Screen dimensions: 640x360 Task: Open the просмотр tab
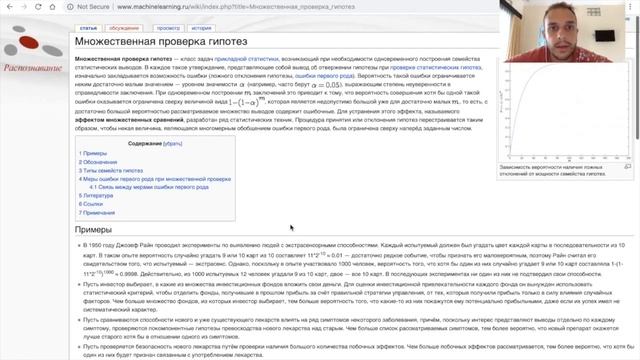click(x=168, y=28)
